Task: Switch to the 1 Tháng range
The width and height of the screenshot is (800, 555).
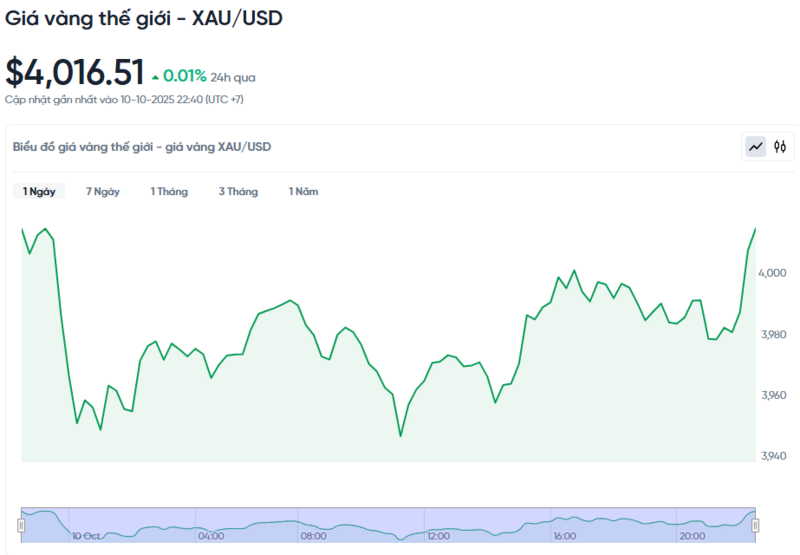Action: pos(169,191)
